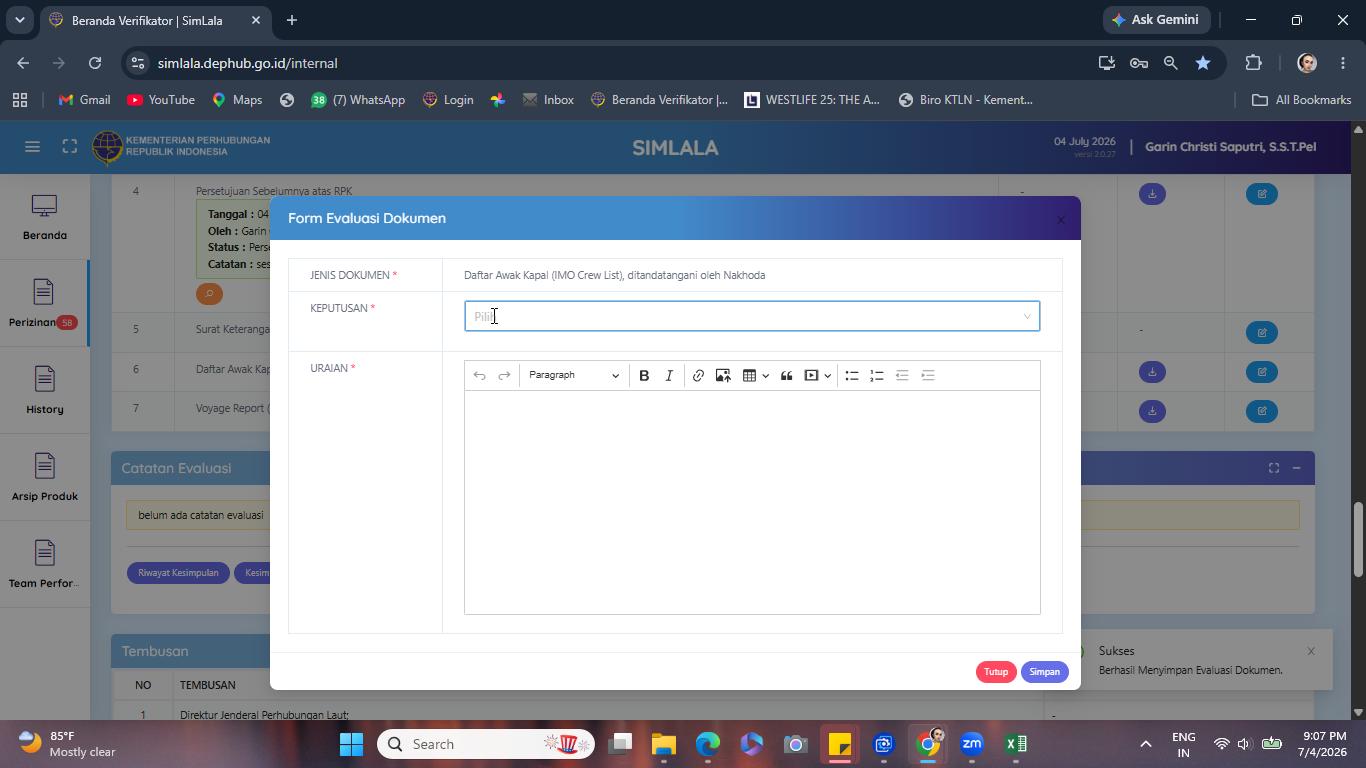The height and width of the screenshot is (768, 1366).
Task: Create a numbered list in the editor
Action: (877, 376)
